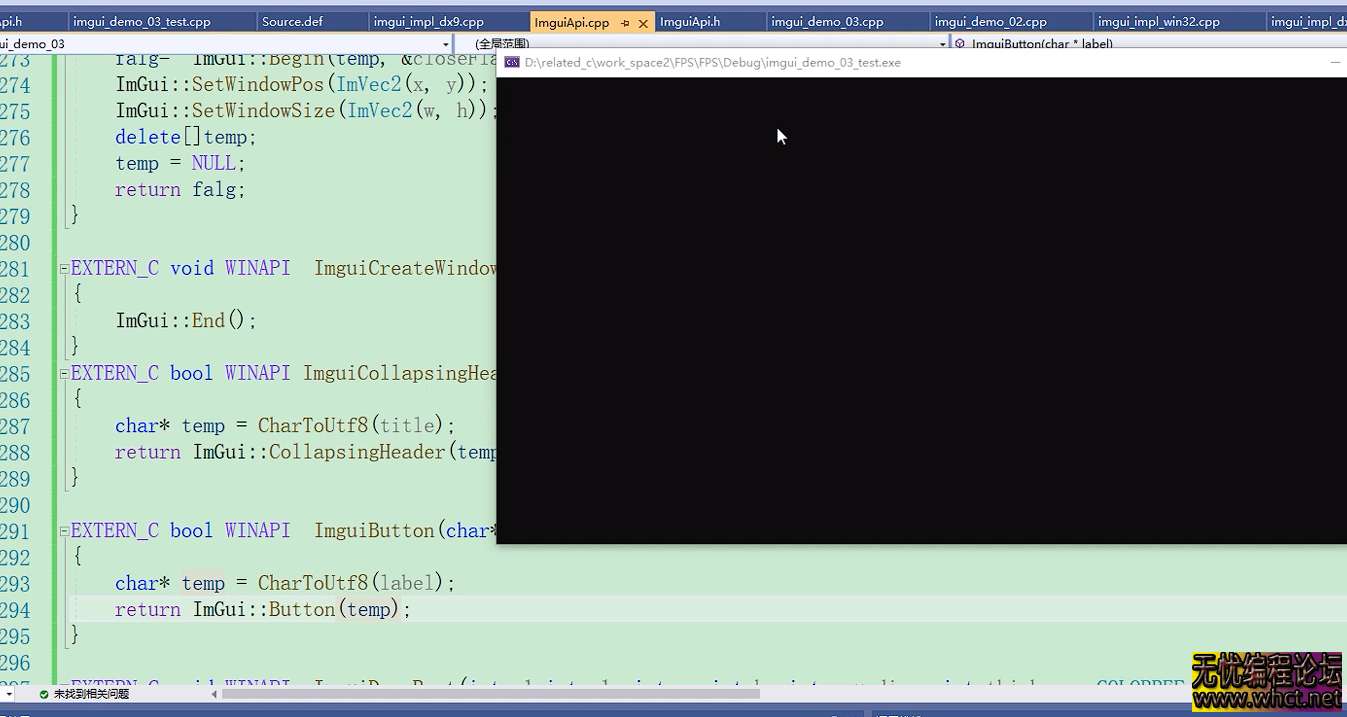Screen dimensions: 1347x717
Task: Click the green checkmark icon in the status bar
Action: click(x=43, y=692)
